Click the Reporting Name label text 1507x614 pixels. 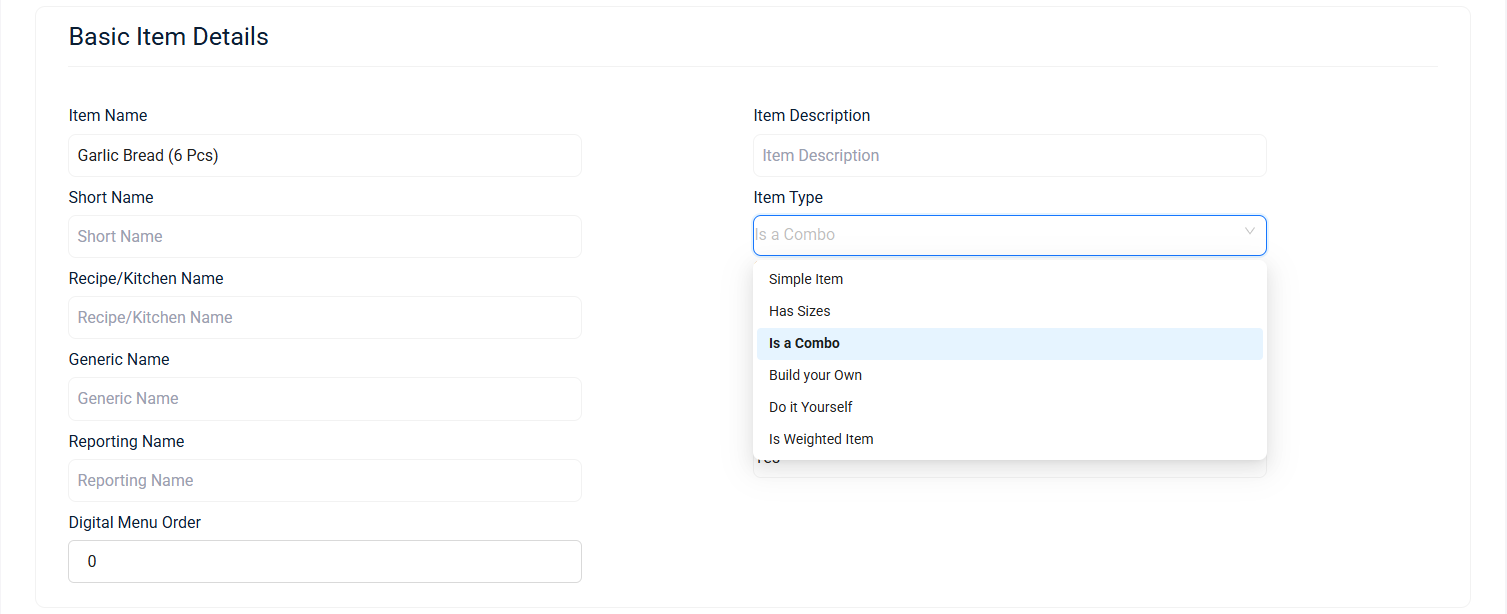click(x=126, y=442)
